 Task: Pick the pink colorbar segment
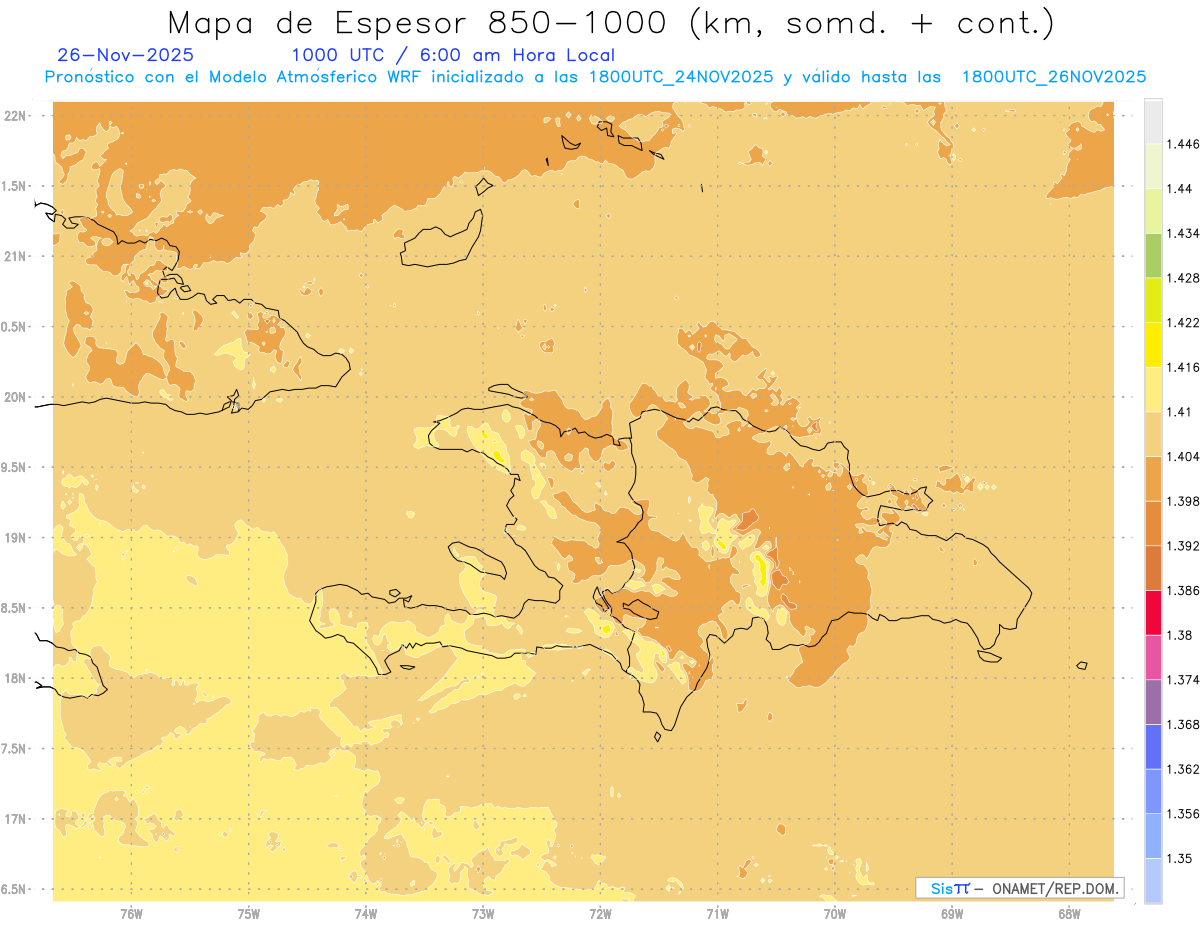(1153, 657)
